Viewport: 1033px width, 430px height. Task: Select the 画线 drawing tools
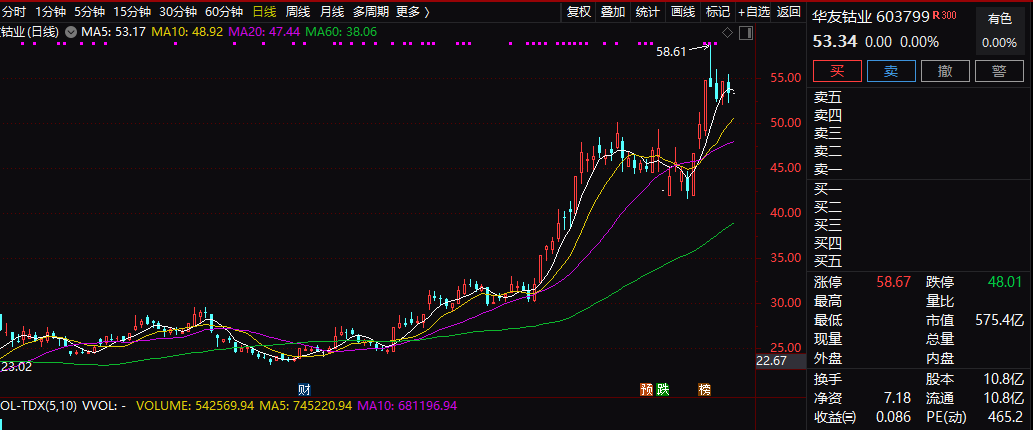tap(682, 12)
